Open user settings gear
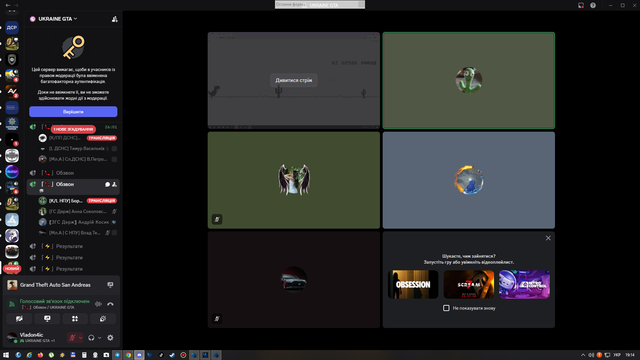Screen dimensions: 640x360 110,338
